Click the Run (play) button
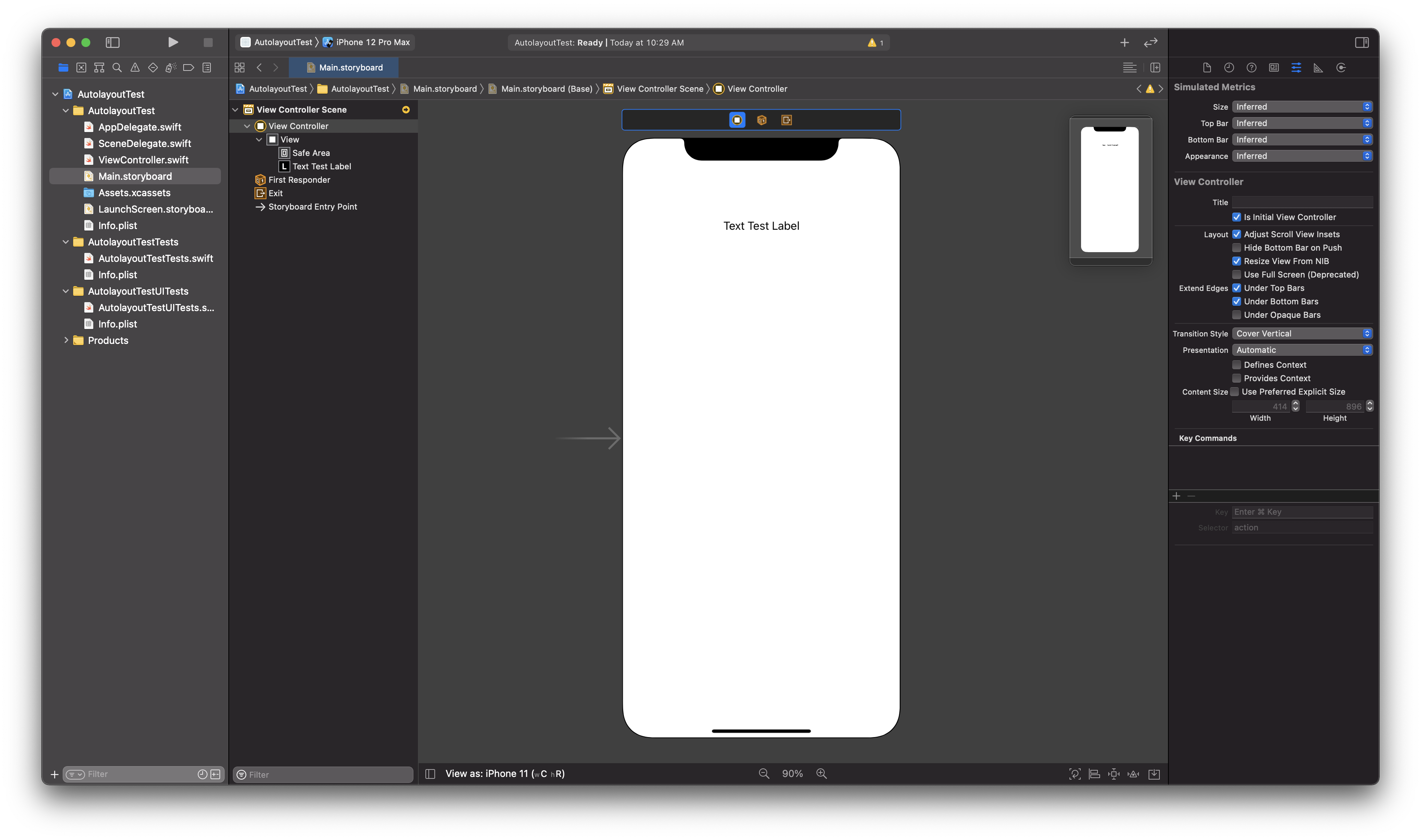1421x840 pixels. tap(173, 43)
